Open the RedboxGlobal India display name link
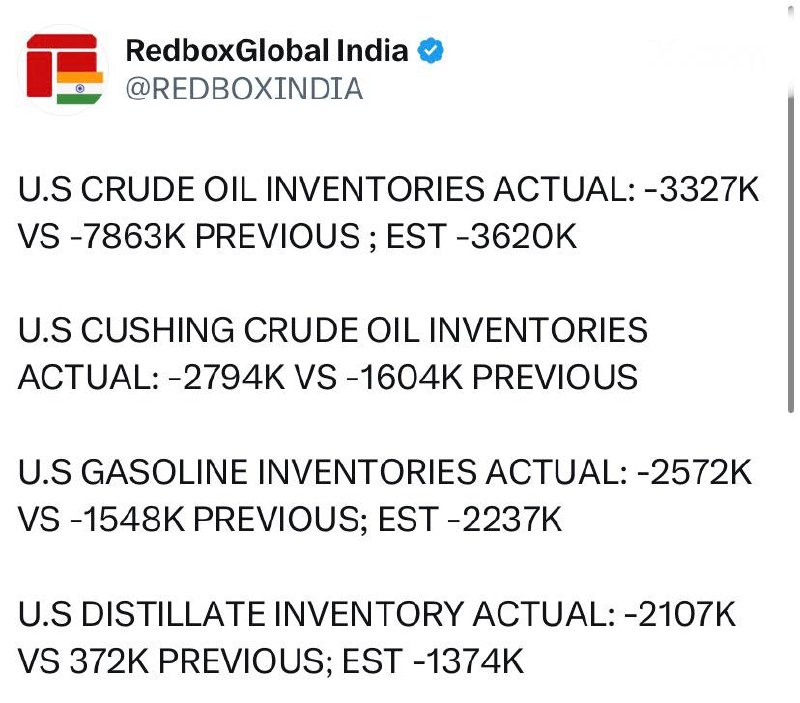Screen dimensions: 800x703 pyautogui.click(x=267, y=51)
